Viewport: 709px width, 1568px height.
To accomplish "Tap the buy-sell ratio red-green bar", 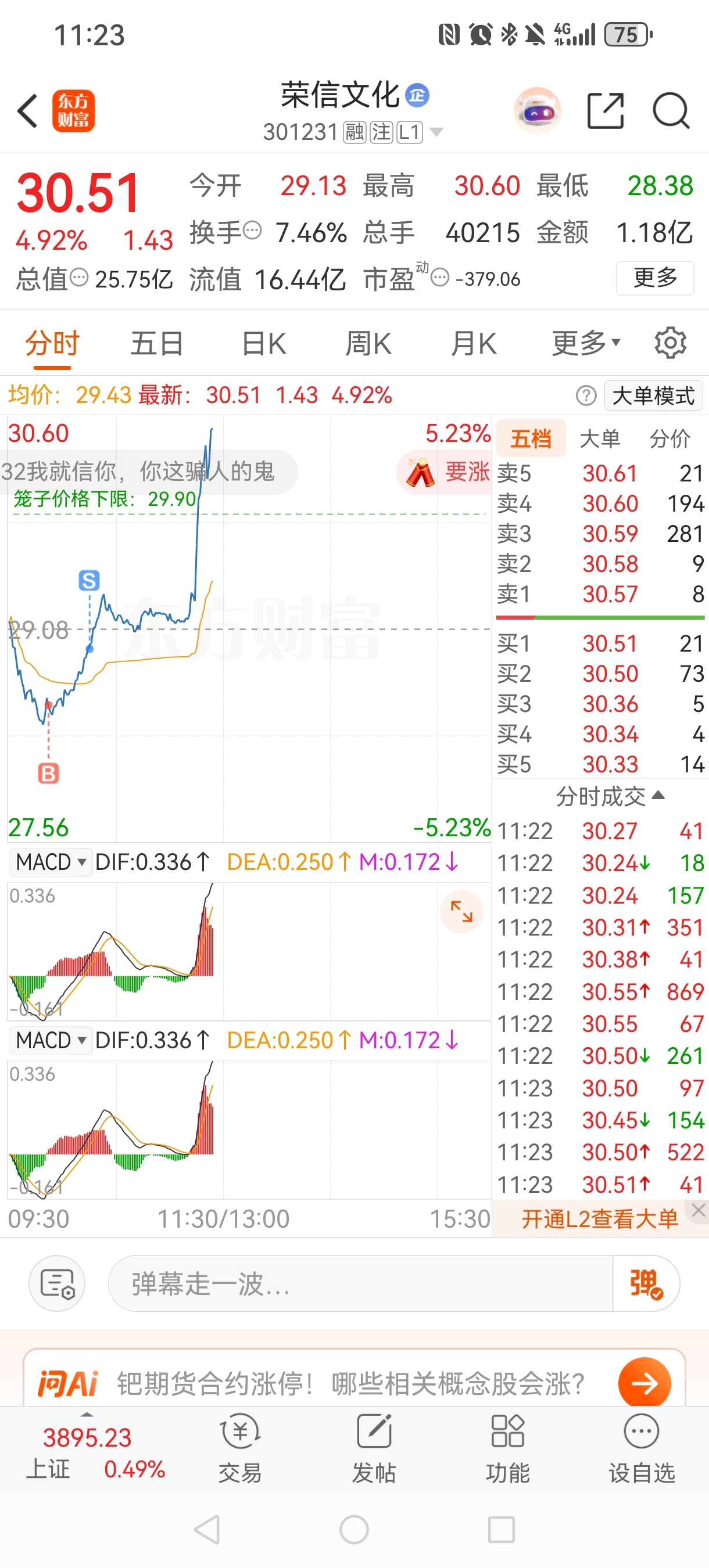I will pyautogui.click(x=600, y=618).
